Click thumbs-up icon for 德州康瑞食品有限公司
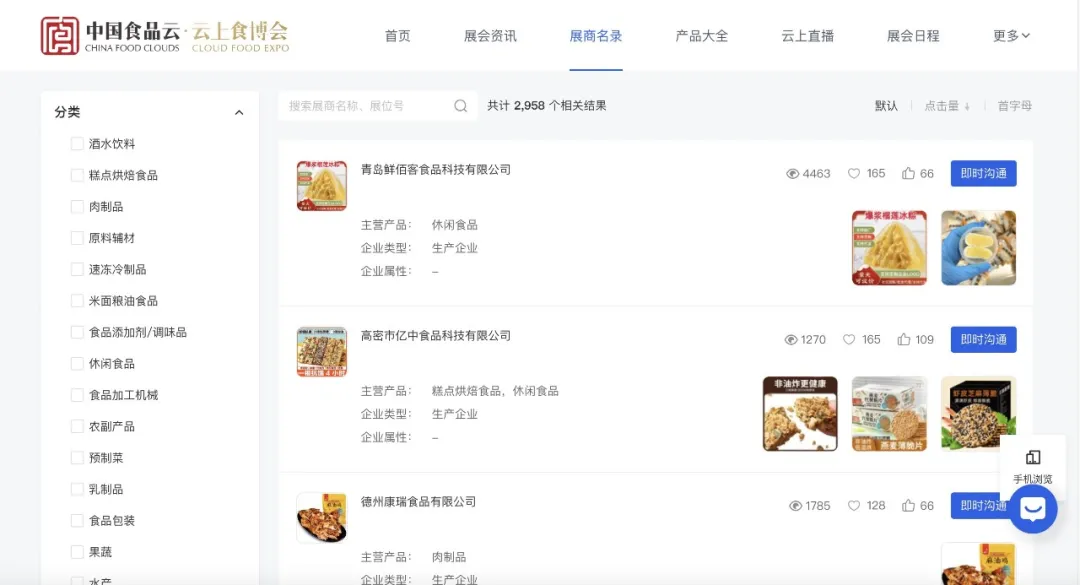The height and width of the screenshot is (585, 1080). point(908,506)
